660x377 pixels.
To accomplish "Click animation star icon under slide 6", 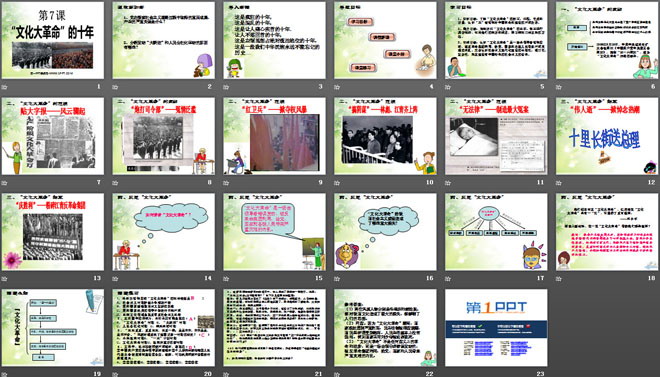I will pyautogui.click(x=559, y=87).
